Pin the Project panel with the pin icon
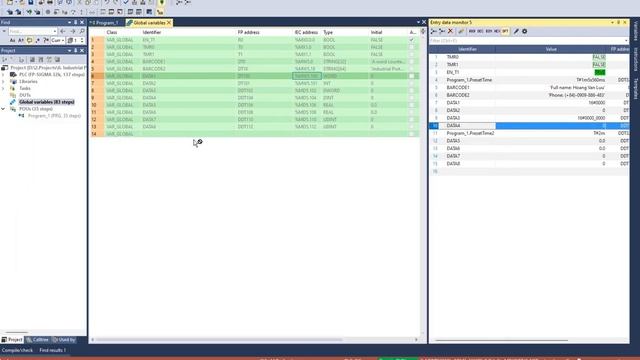 pos(76,51)
